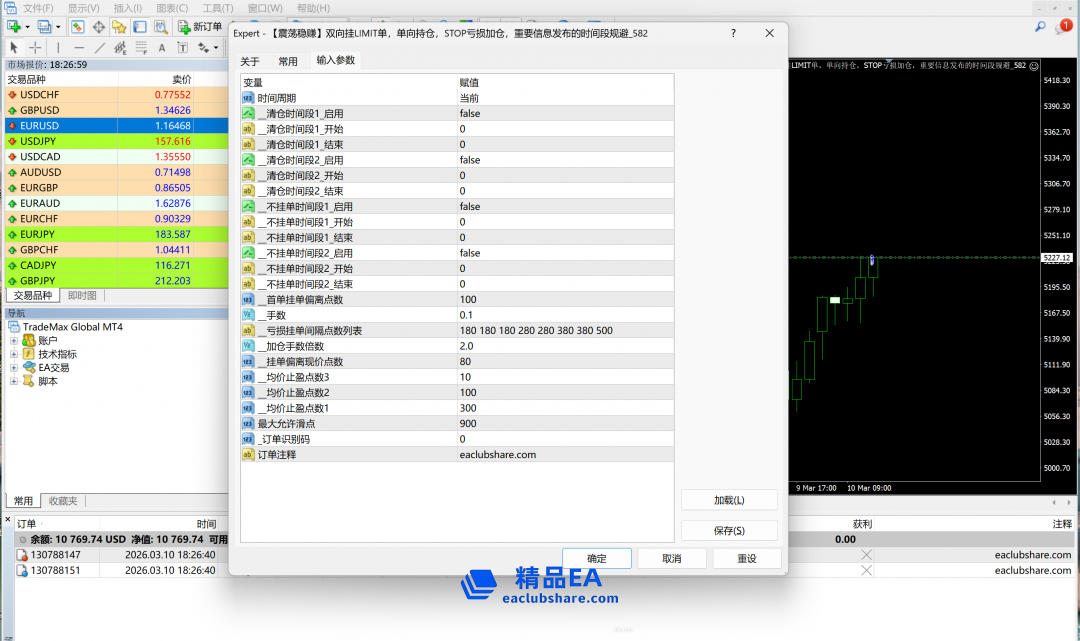
Task: Select the trendline drawing tool
Action: coord(100,47)
